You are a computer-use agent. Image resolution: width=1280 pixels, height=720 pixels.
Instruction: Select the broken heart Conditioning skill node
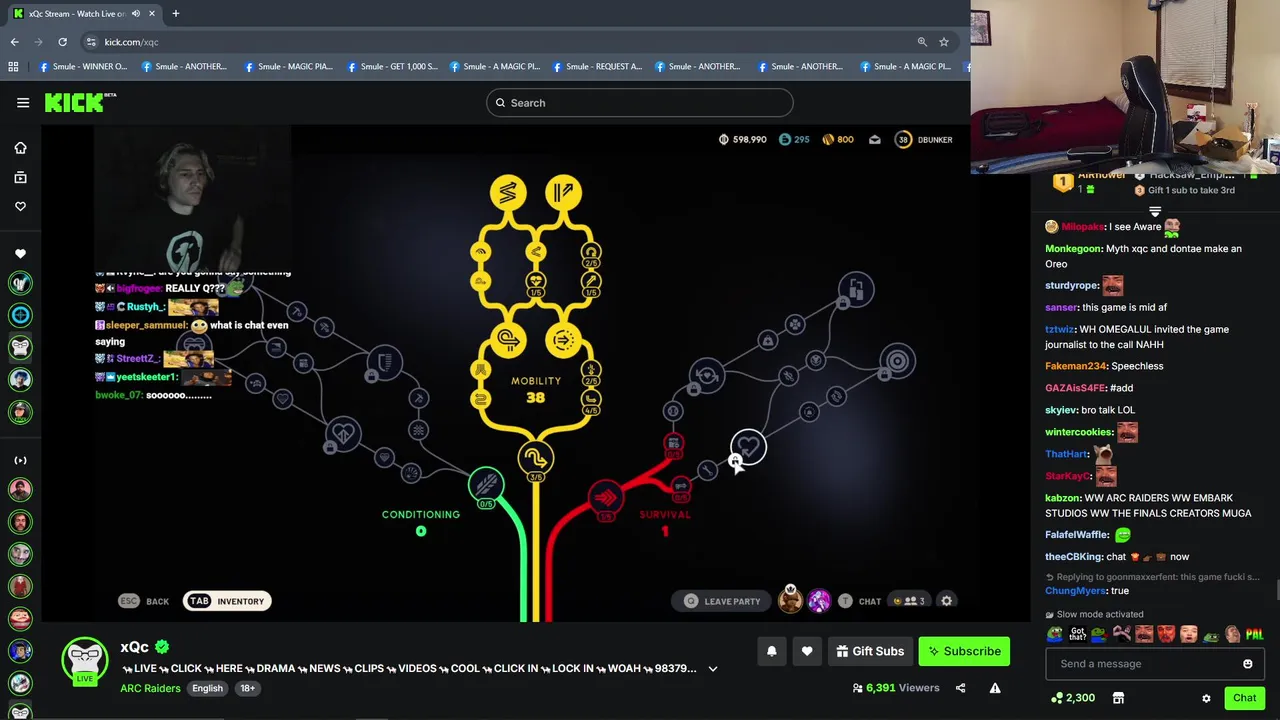pos(342,434)
